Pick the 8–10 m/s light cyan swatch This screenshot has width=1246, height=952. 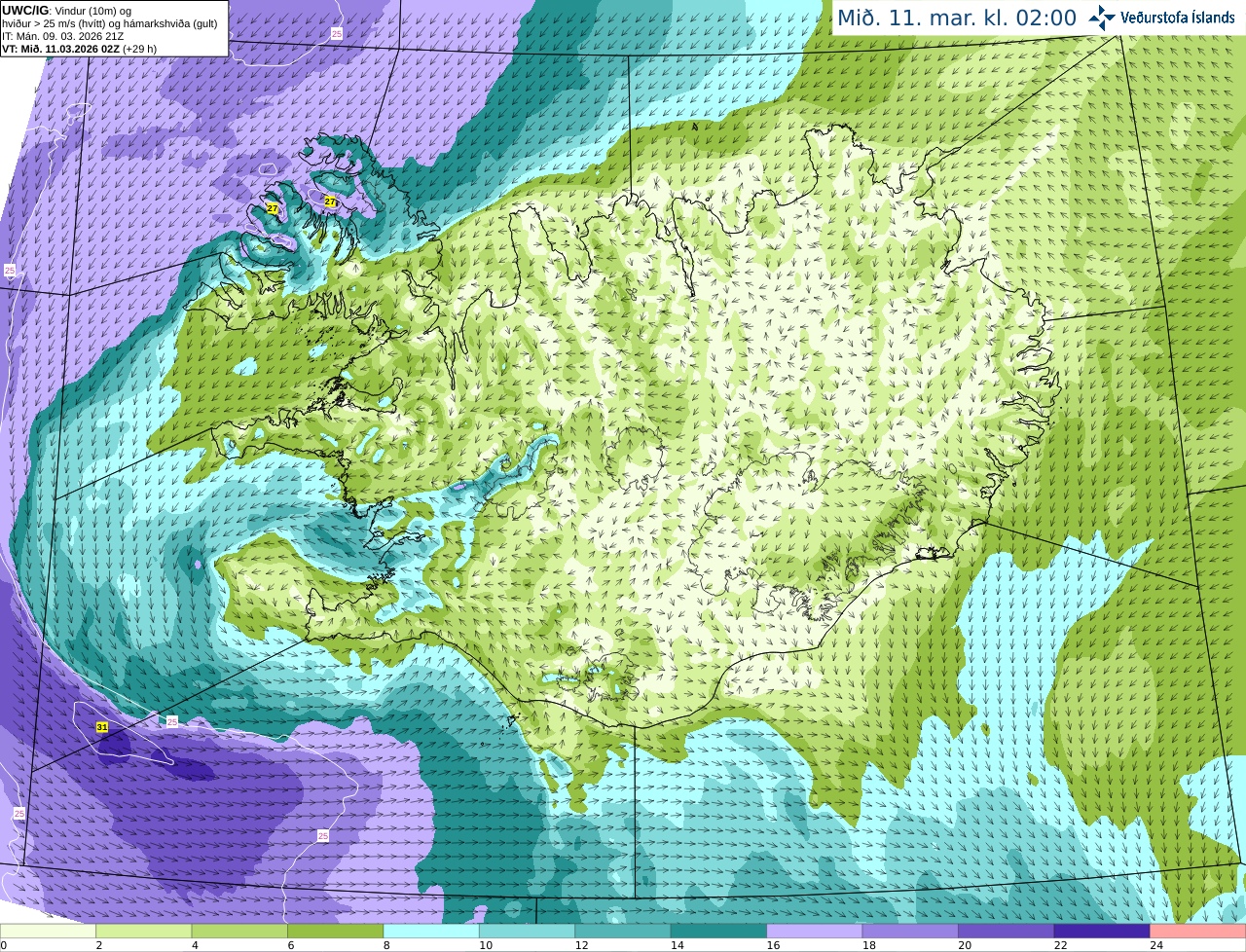click(x=431, y=931)
